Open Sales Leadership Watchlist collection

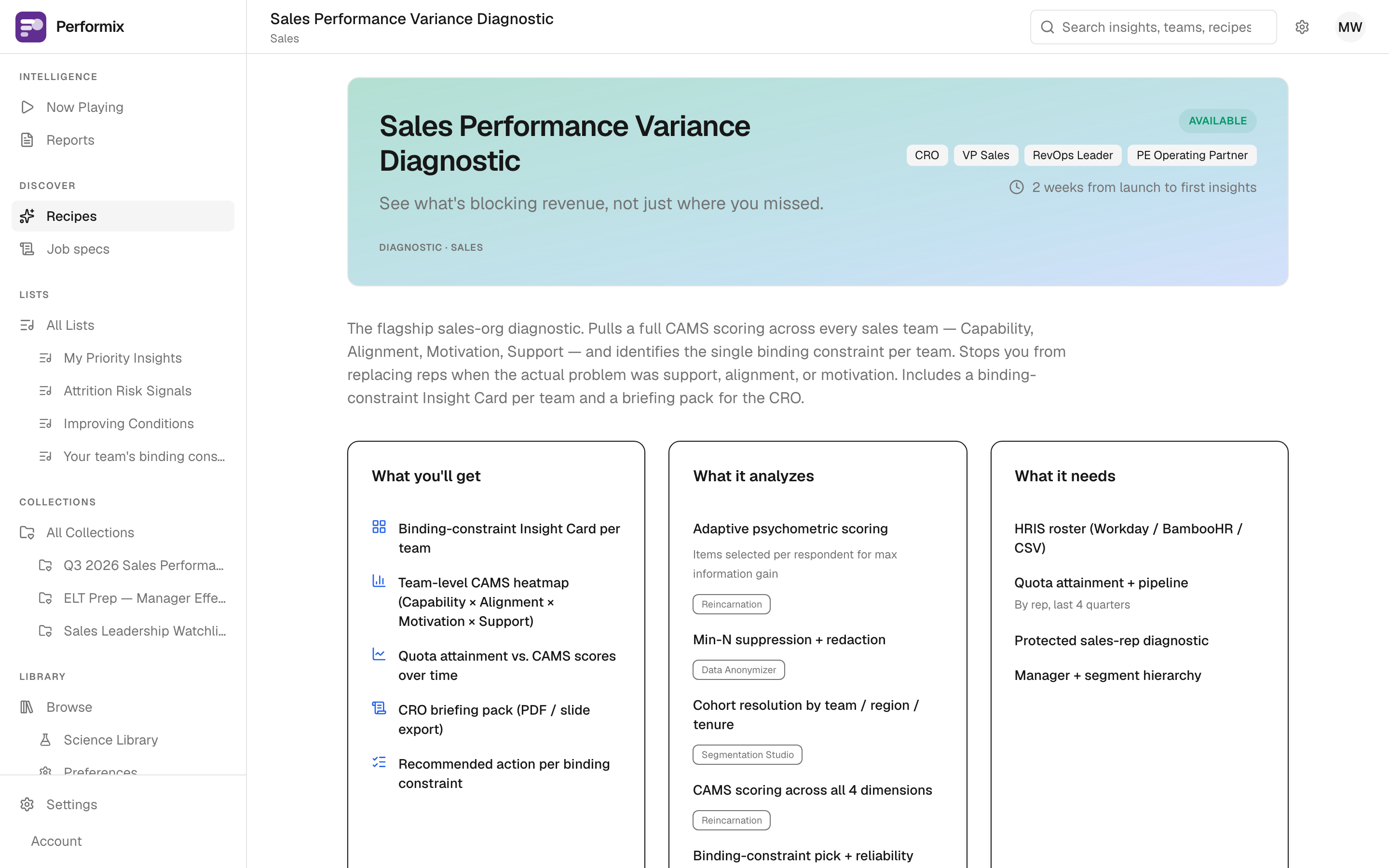132,630
